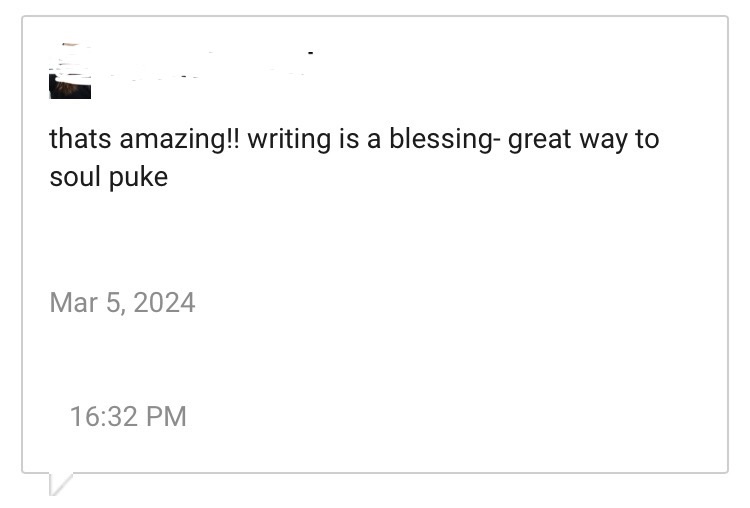The width and height of the screenshot is (750, 508).
Task: Click the speech bubble tail pointer
Action: tap(58, 485)
